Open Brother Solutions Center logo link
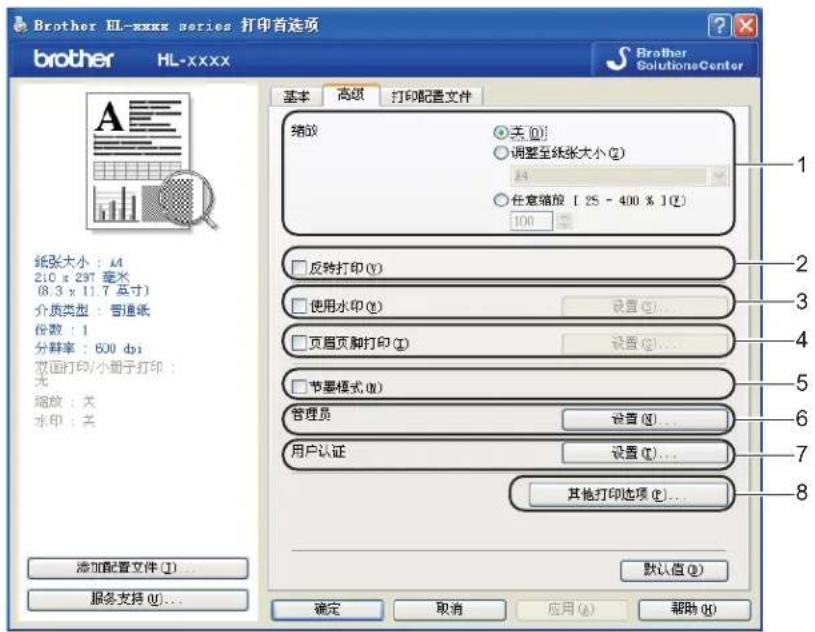The height and width of the screenshot is (632, 815). coord(675,59)
